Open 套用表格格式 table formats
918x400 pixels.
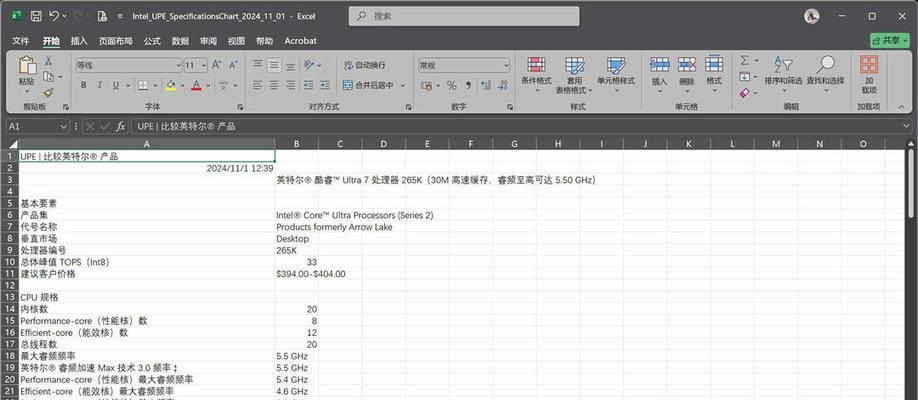tap(574, 75)
